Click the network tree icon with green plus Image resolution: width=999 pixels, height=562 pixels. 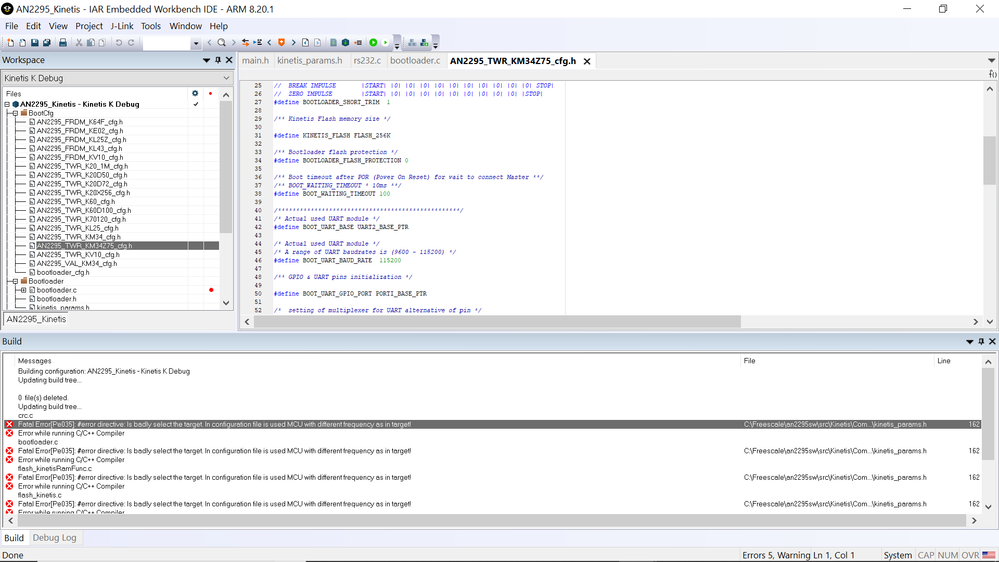coord(424,43)
